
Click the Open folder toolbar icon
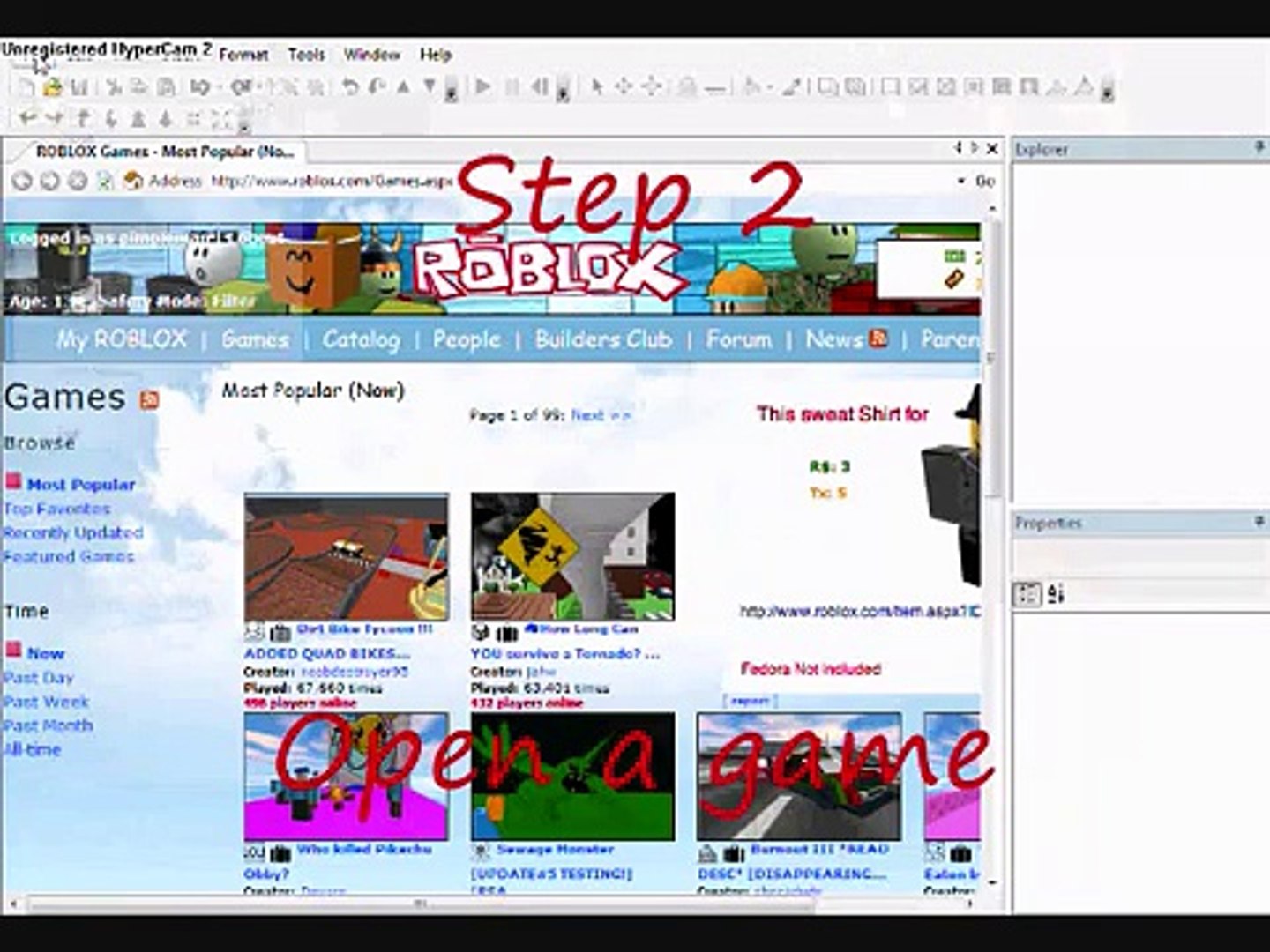pos(52,87)
